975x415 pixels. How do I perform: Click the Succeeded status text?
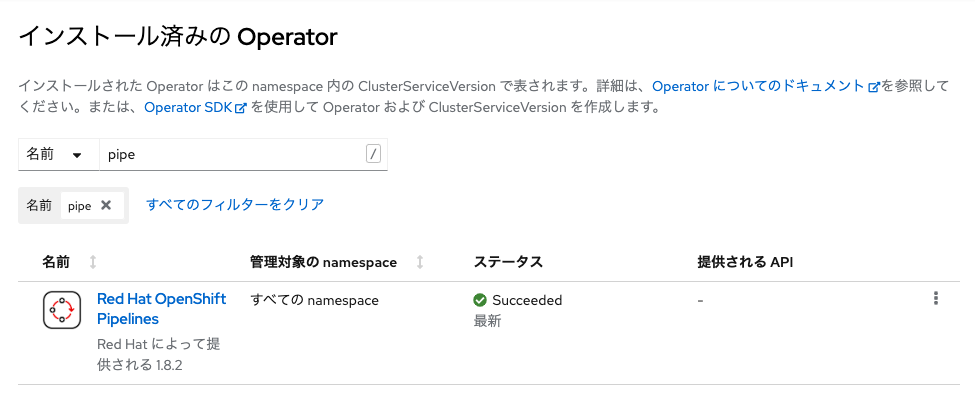527,301
